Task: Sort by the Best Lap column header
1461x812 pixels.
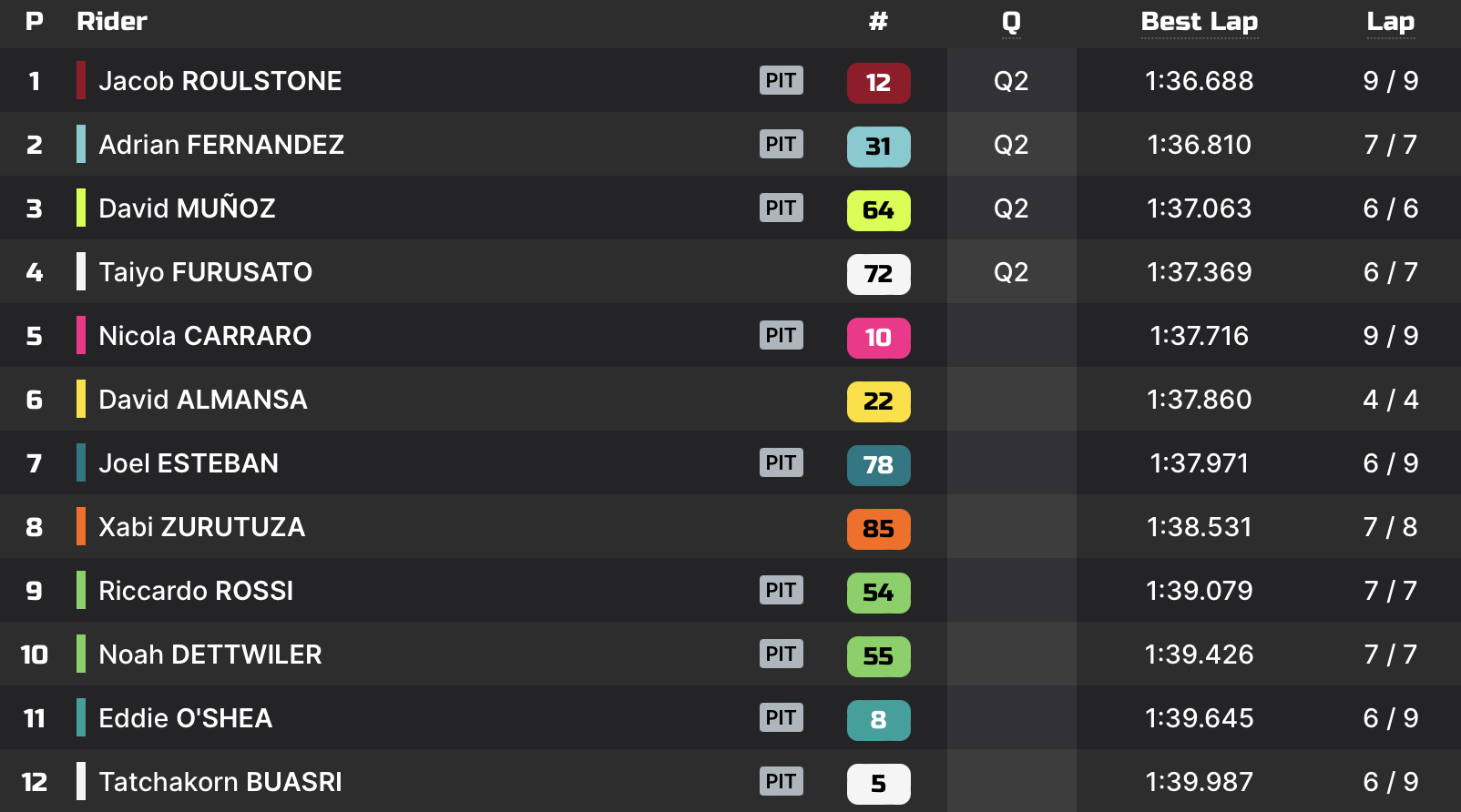Action: click(x=1199, y=22)
